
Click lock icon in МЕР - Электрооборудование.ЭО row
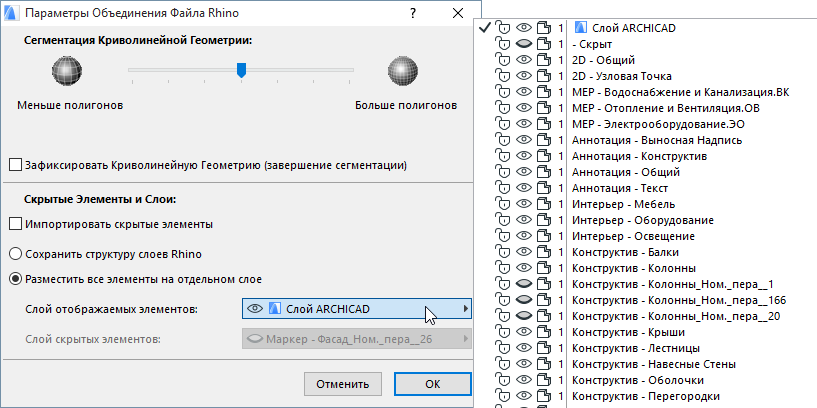pos(502,124)
